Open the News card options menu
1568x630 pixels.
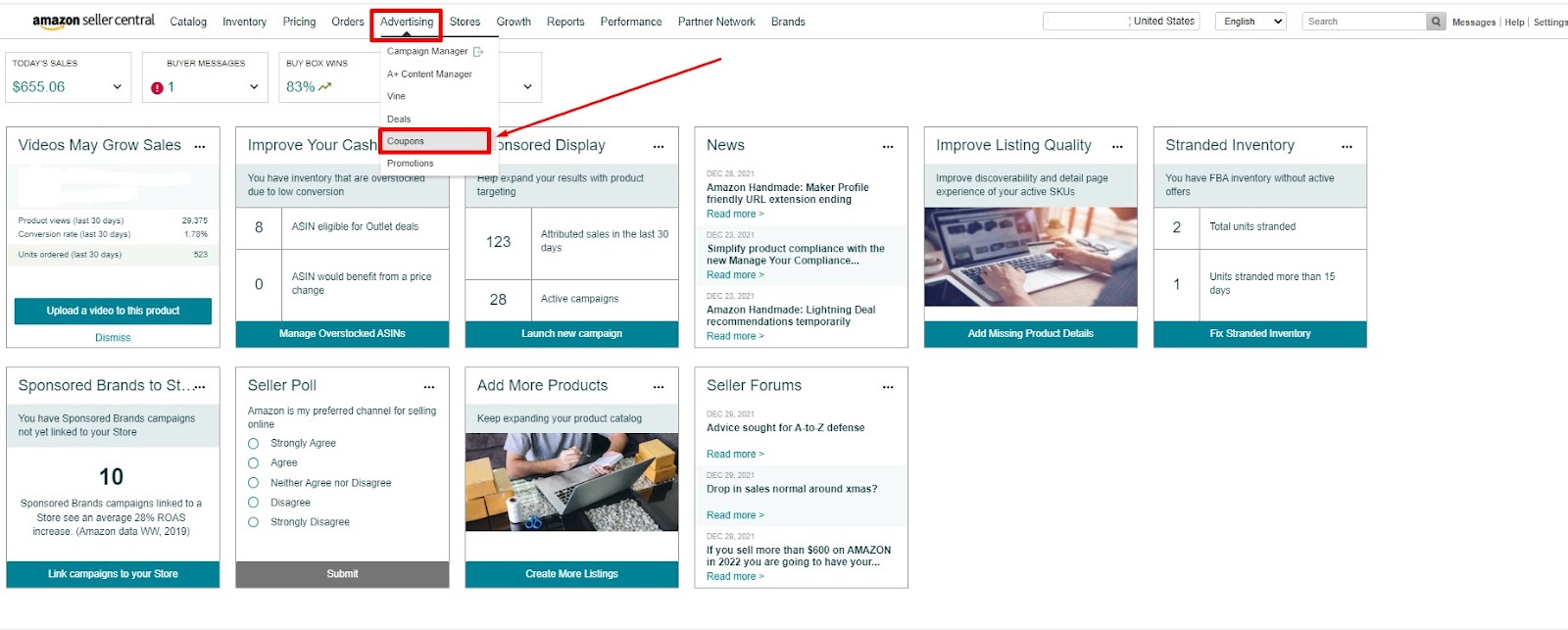click(x=888, y=146)
